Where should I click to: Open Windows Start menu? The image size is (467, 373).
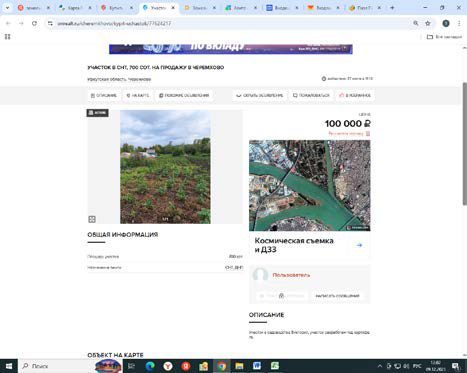(9, 366)
